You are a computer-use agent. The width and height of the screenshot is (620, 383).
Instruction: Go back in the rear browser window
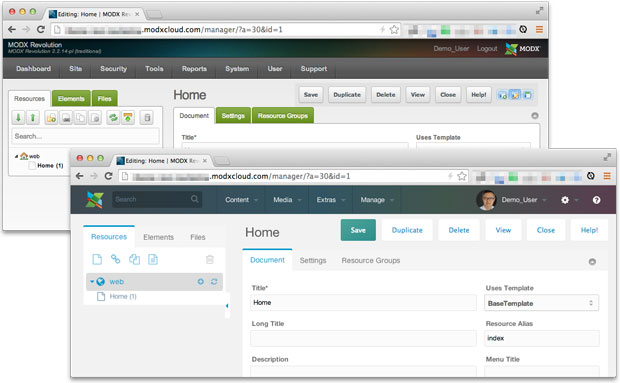point(12,29)
